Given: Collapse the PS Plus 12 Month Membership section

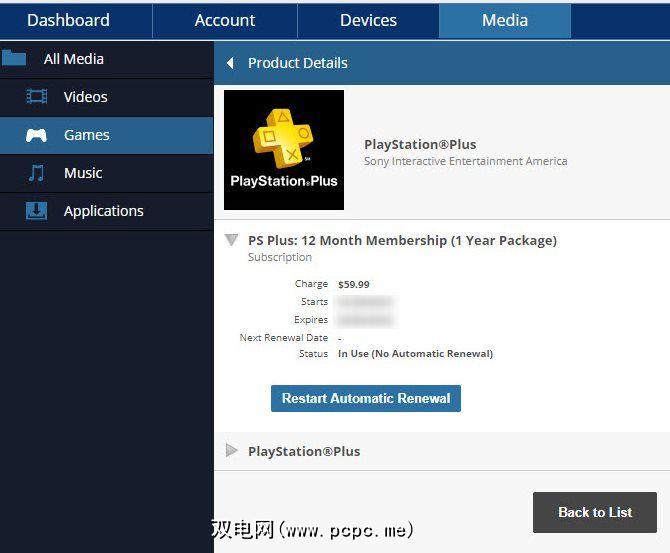Looking at the screenshot, I should 231,240.
